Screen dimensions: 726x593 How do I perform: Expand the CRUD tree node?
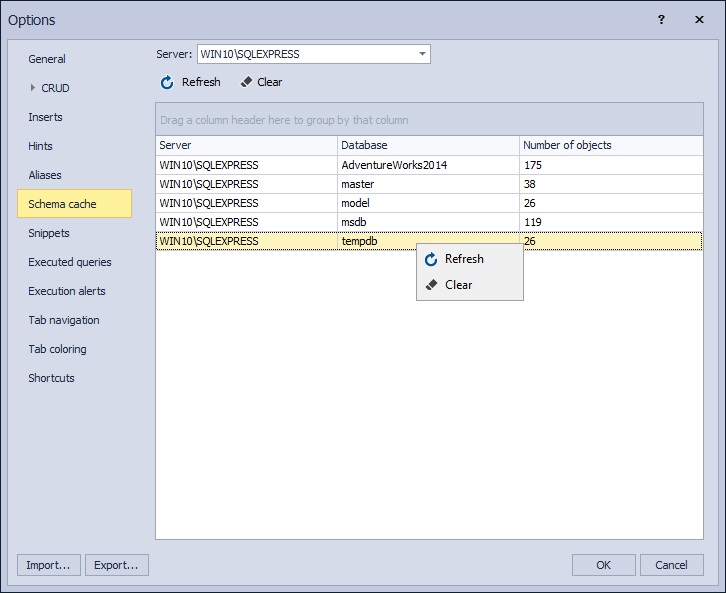tap(32, 87)
